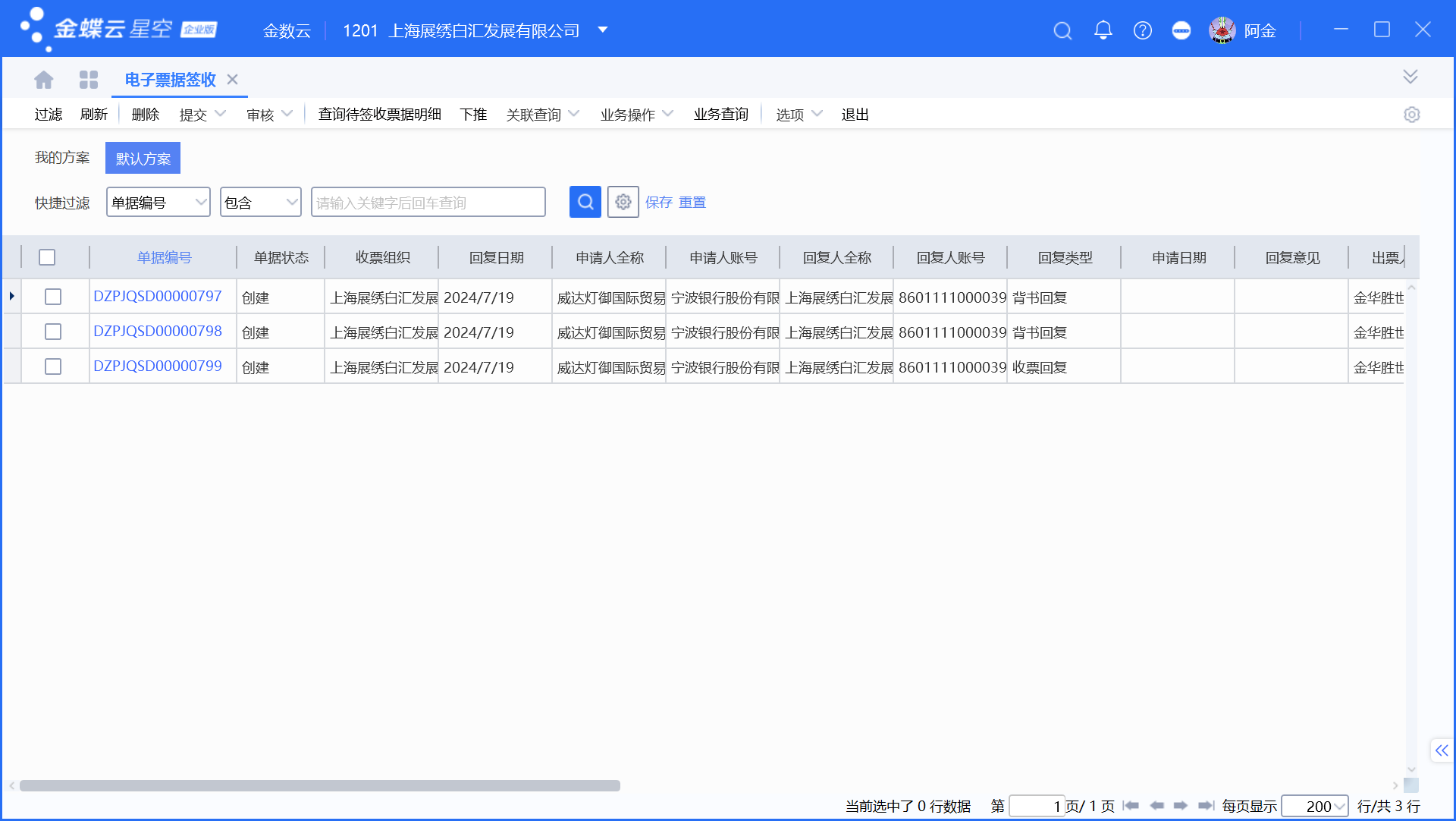Open the toolbar settings gear
Viewport: 1456px width, 821px height.
coord(1411,115)
